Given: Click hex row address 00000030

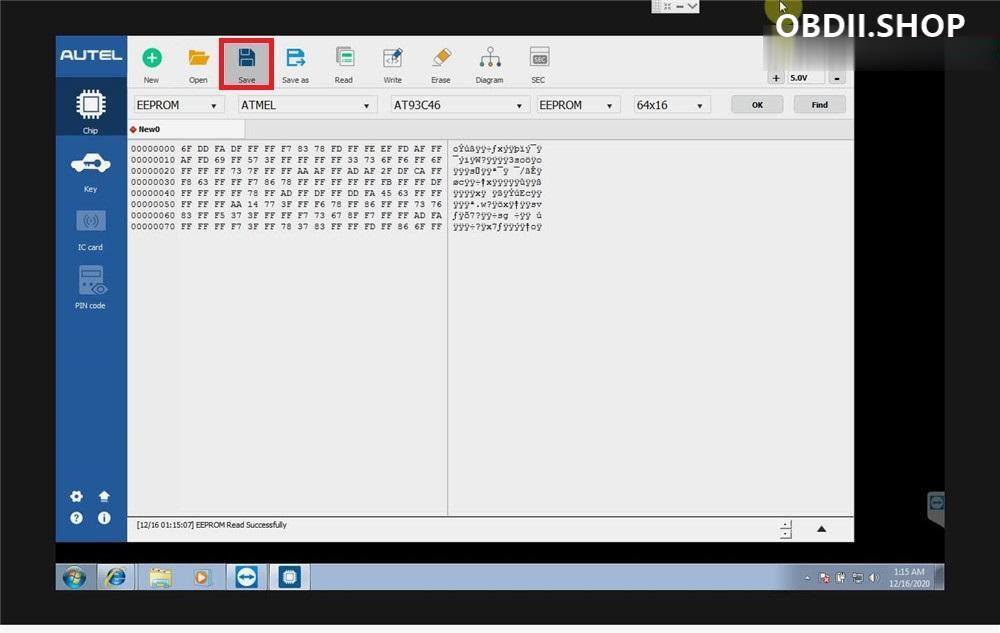Looking at the screenshot, I should pos(153,182).
